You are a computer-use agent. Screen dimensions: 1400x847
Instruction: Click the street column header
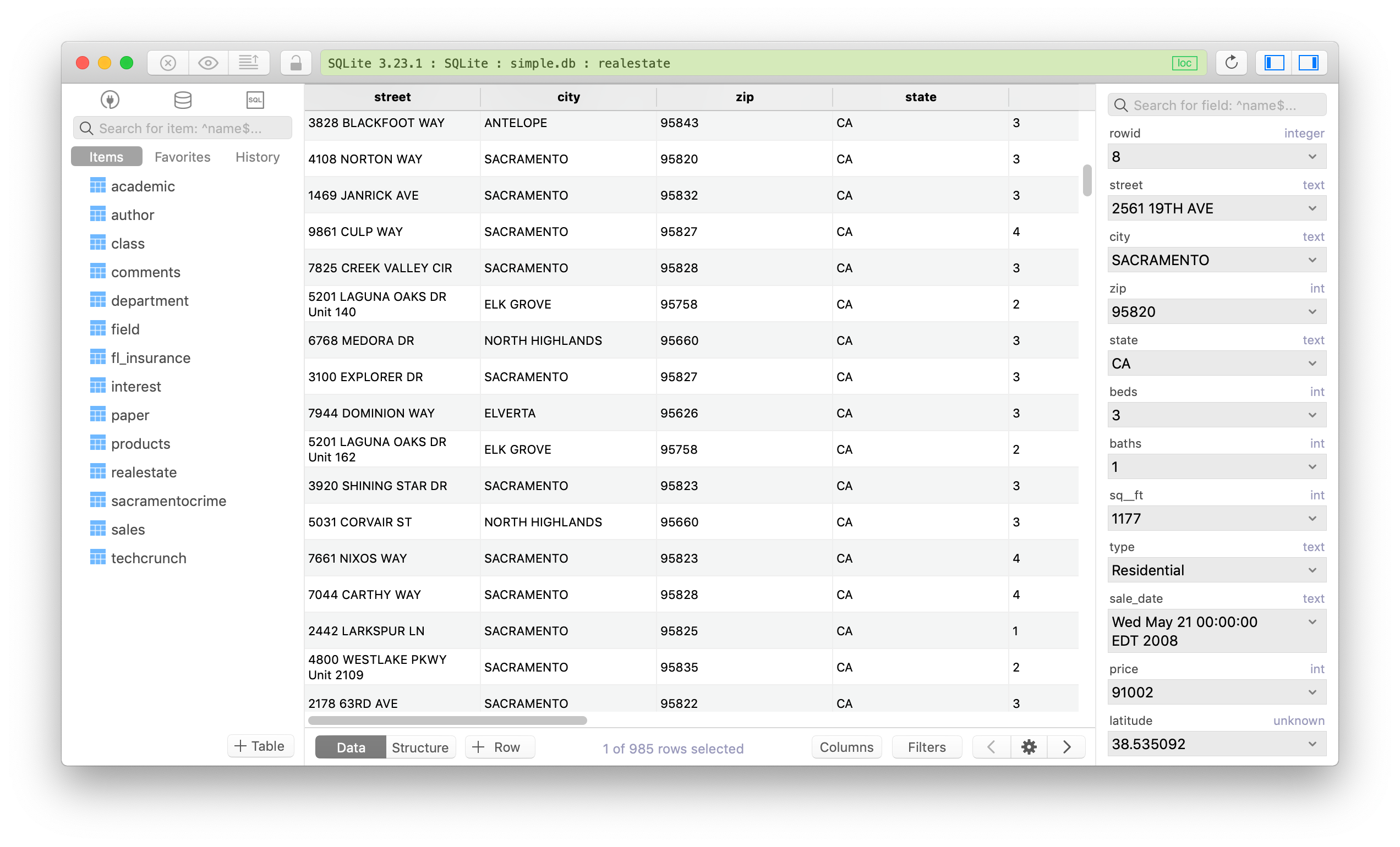tap(392, 97)
